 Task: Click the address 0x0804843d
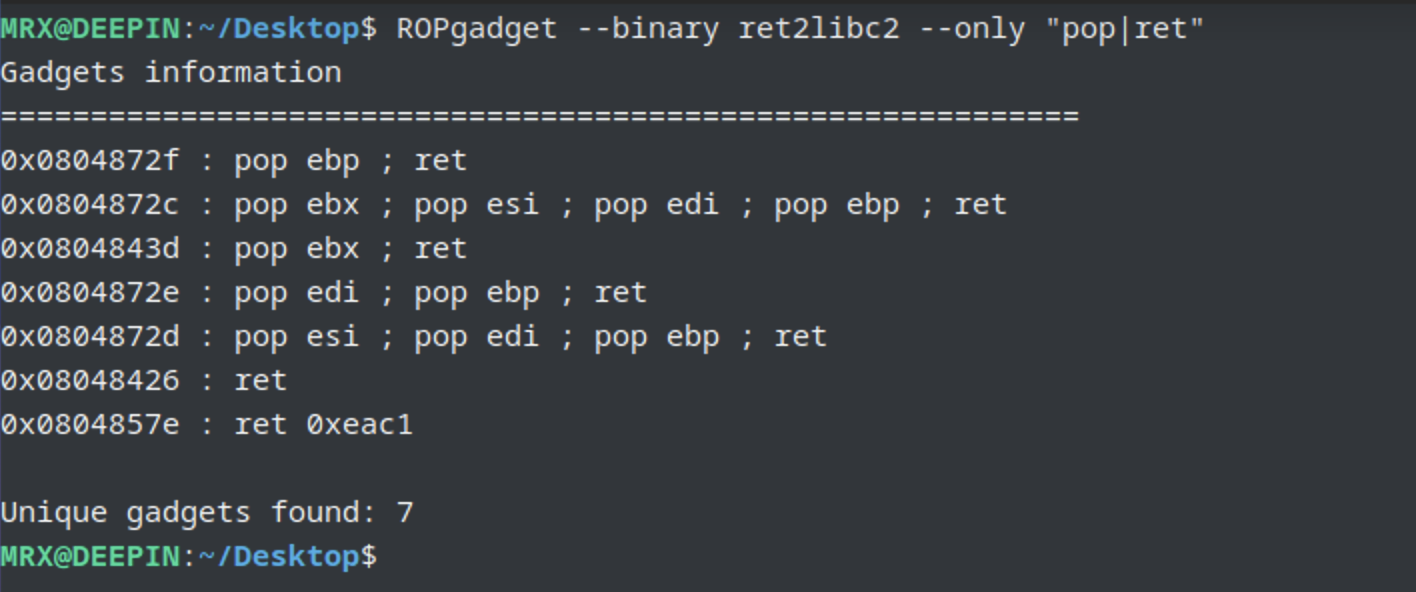click(90, 249)
